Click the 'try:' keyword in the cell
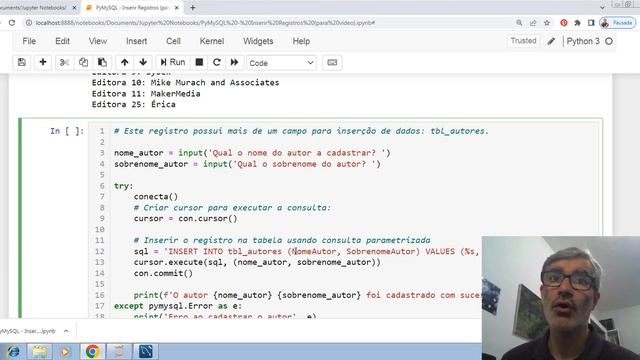The image size is (640, 360). coord(124,186)
